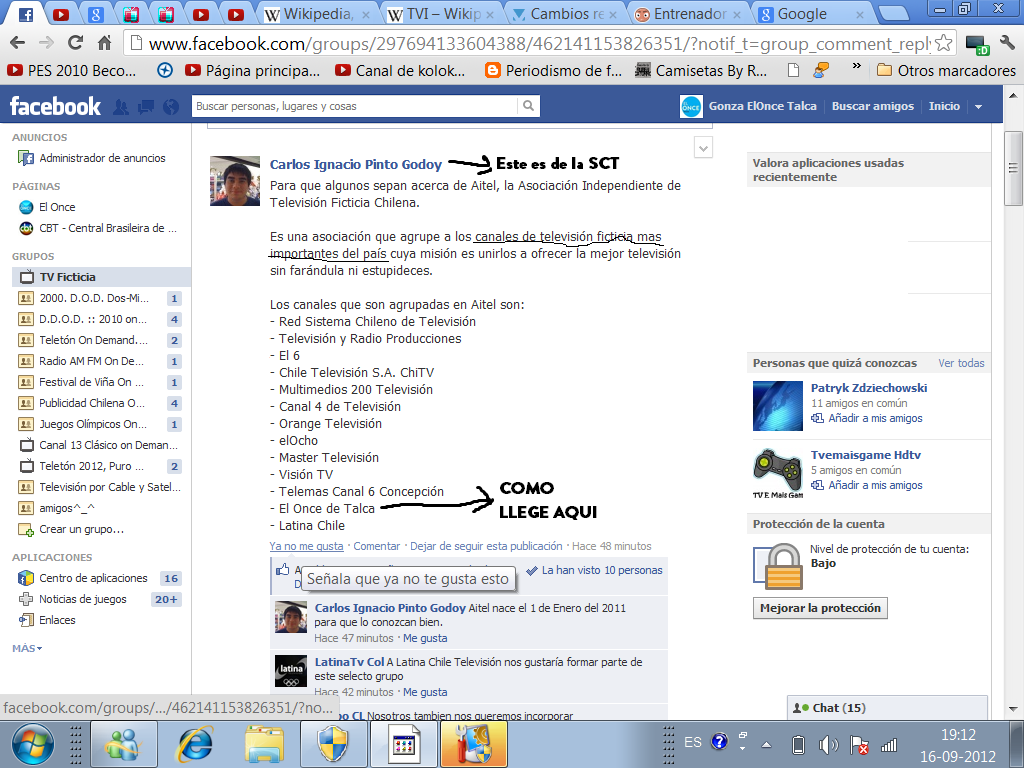Open Windows Live Messenger taskbar icon
This screenshot has height=768, width=1024.
[123, 744]
